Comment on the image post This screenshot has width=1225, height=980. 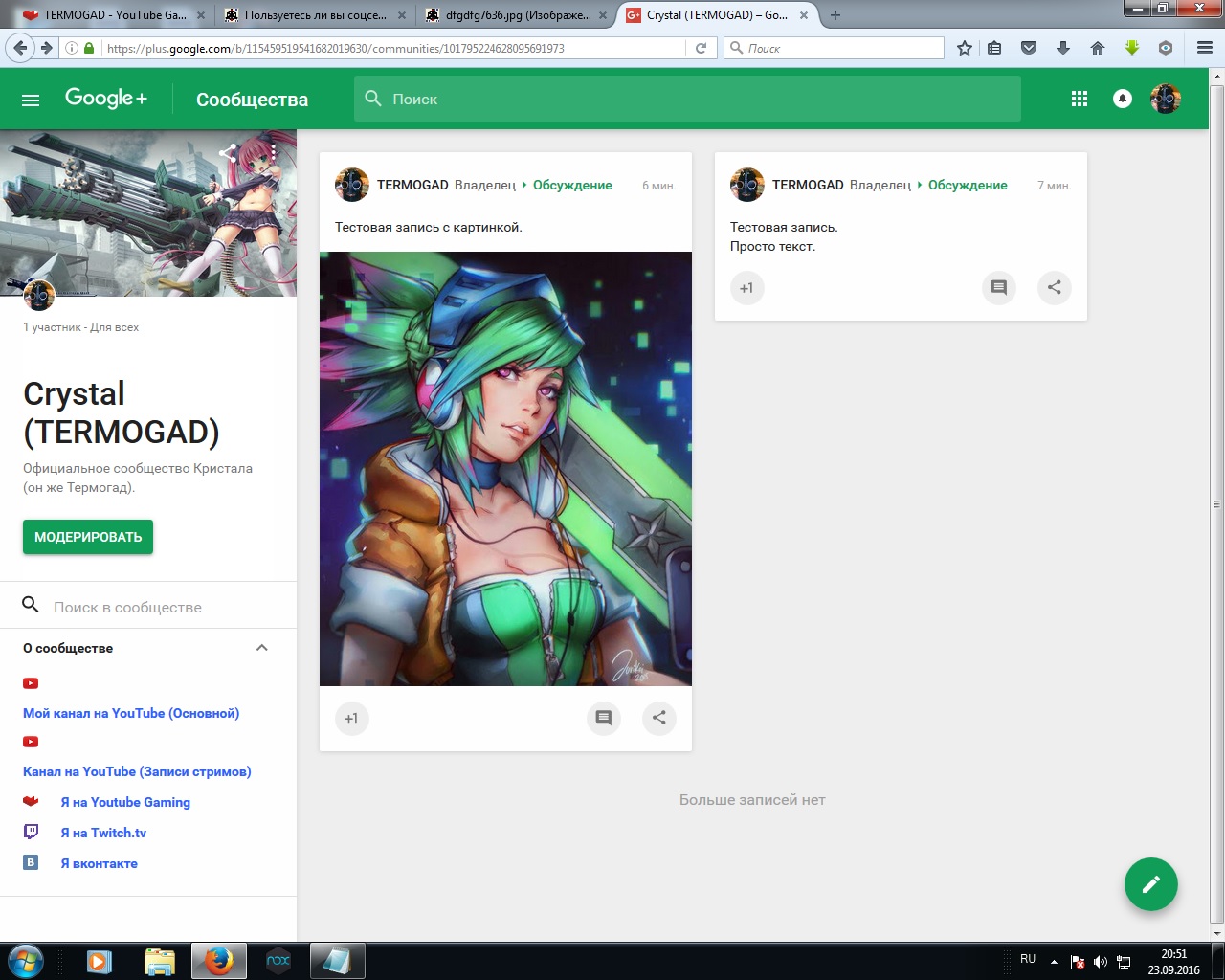[x=603, y=718]
